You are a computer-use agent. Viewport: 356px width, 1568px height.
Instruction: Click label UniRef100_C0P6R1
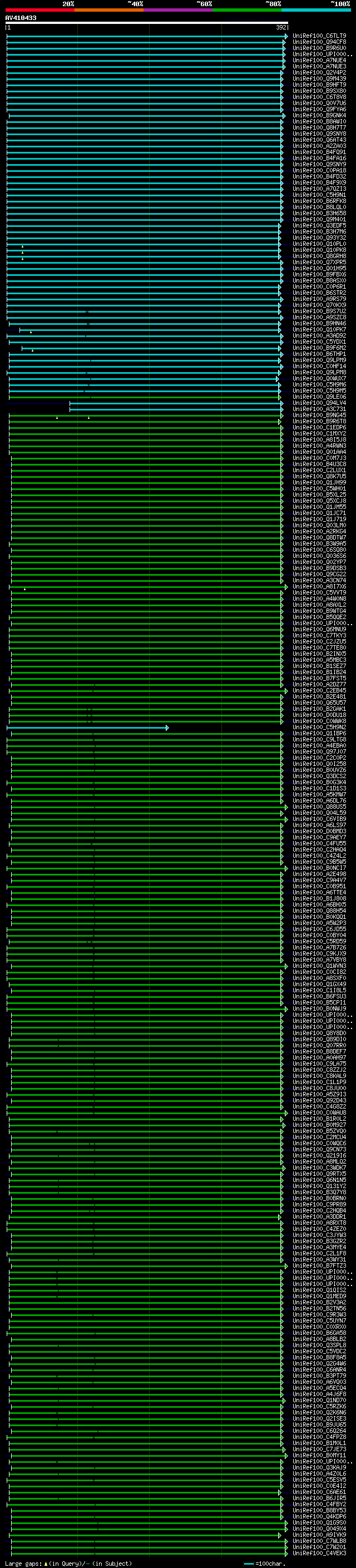[319, 286]
